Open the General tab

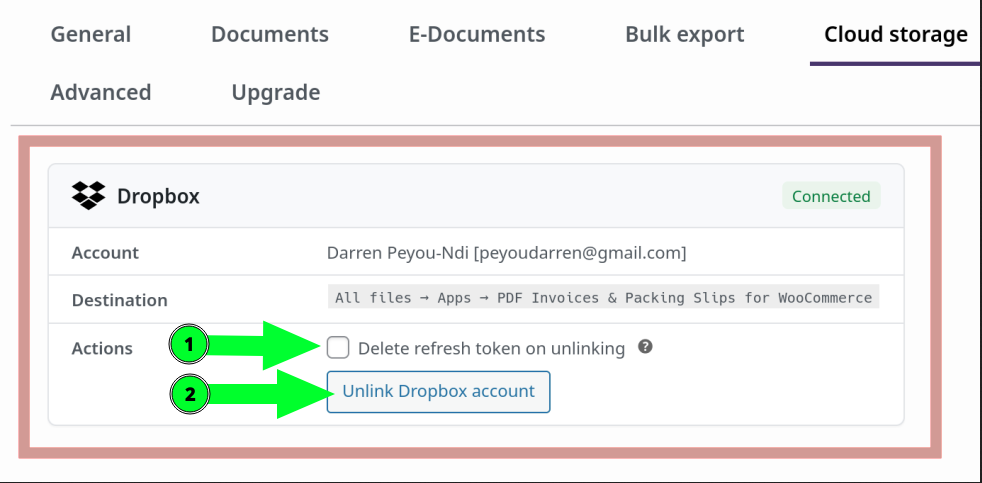(x=91, y=34)
